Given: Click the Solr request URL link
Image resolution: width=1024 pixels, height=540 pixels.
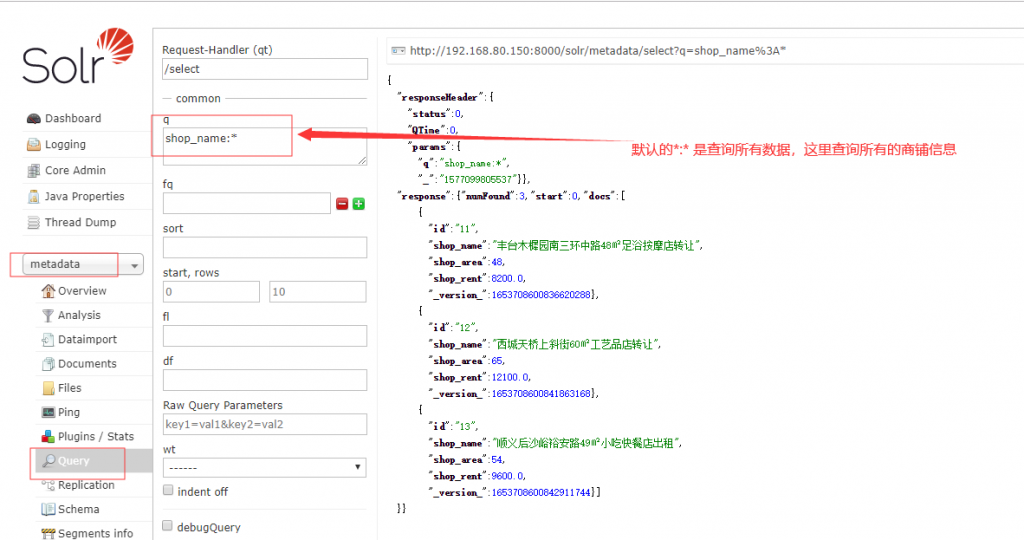Looking at the screenshot, I should tap(597, 50).
